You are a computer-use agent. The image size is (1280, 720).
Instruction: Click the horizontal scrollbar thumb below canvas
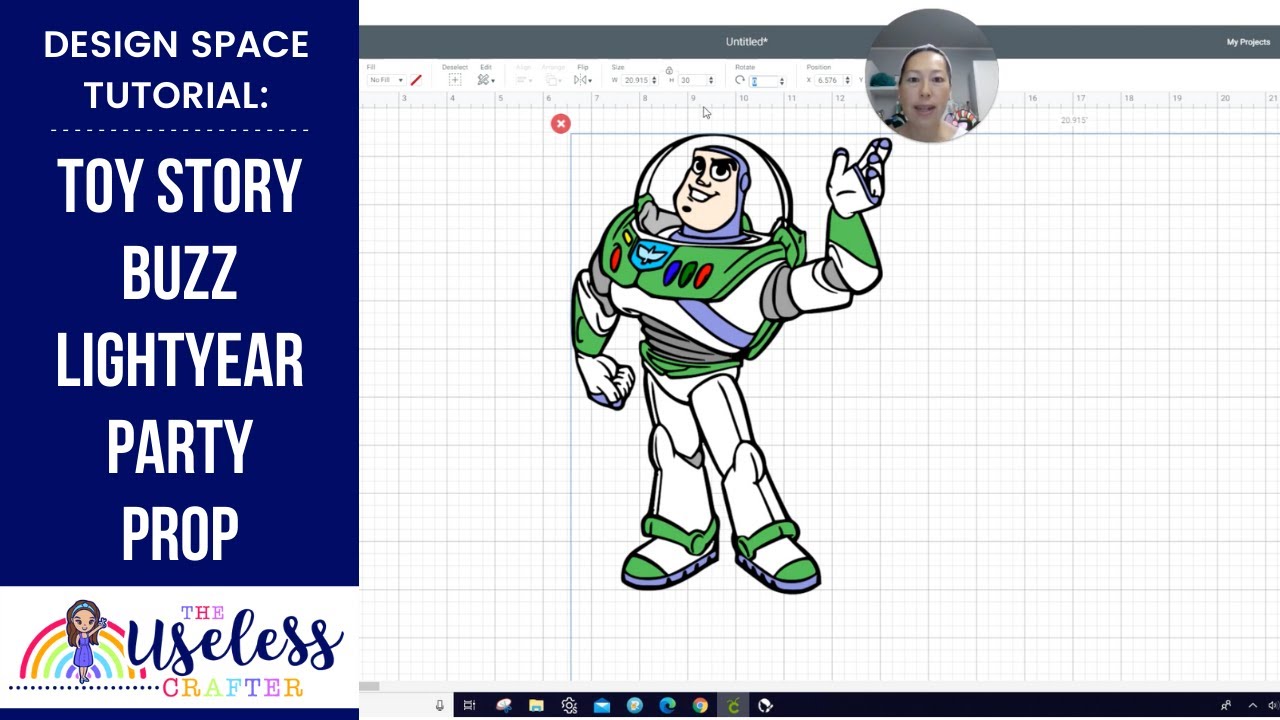[369, 686]
